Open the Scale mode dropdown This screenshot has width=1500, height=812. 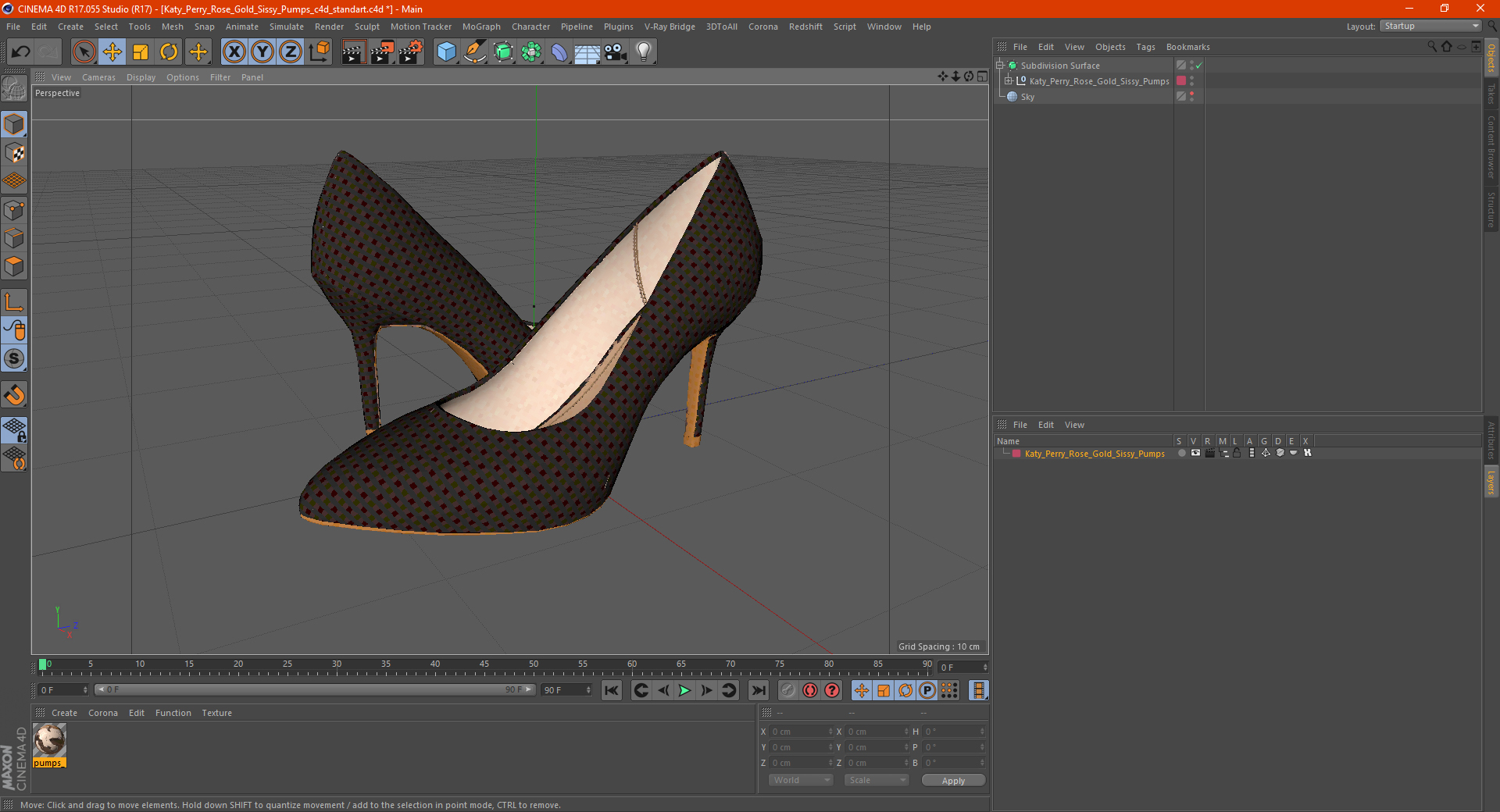click(877, 780)
